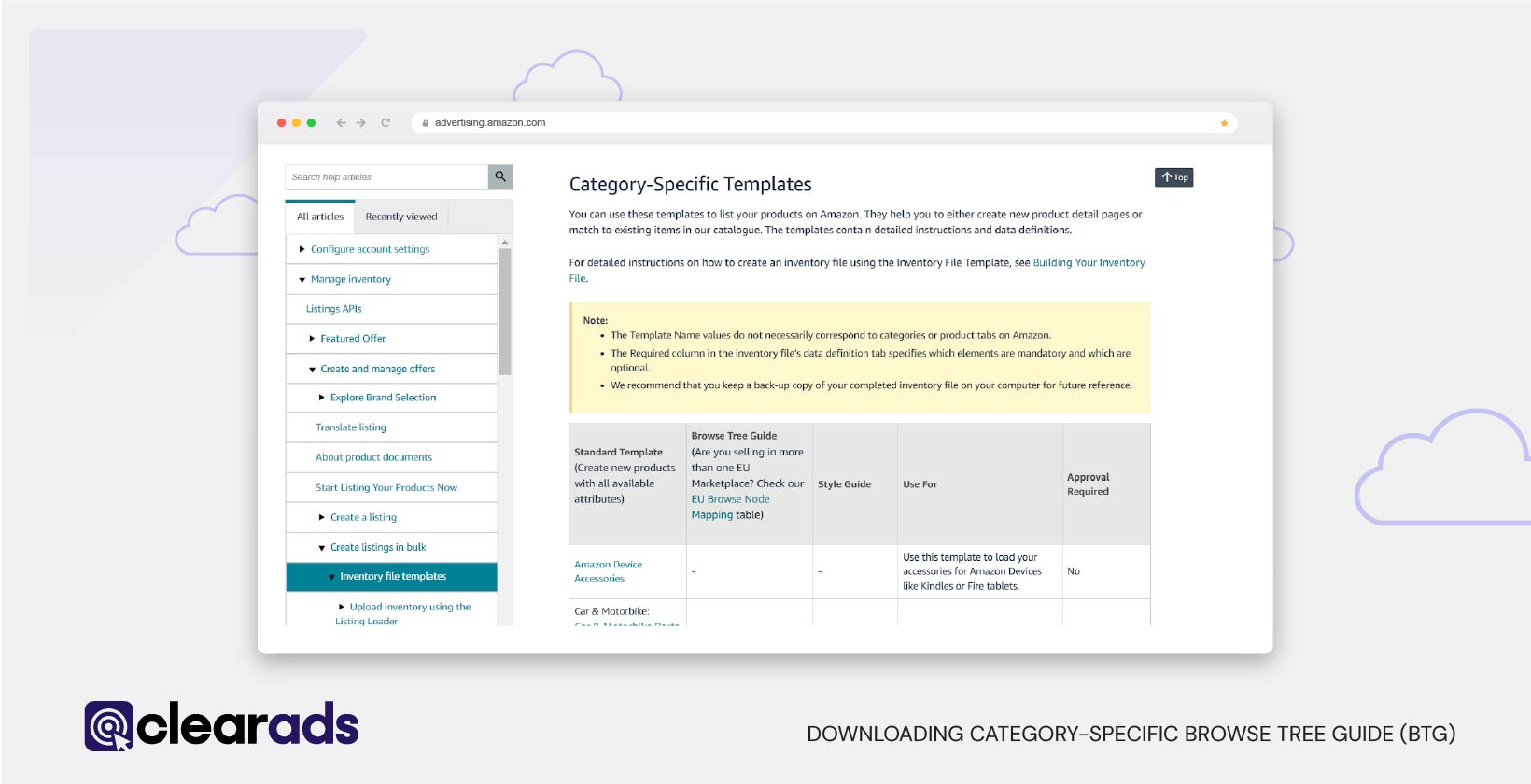Open Configure account settings link
This screenshot has height=784, width=1531.
tap(370, 249)
